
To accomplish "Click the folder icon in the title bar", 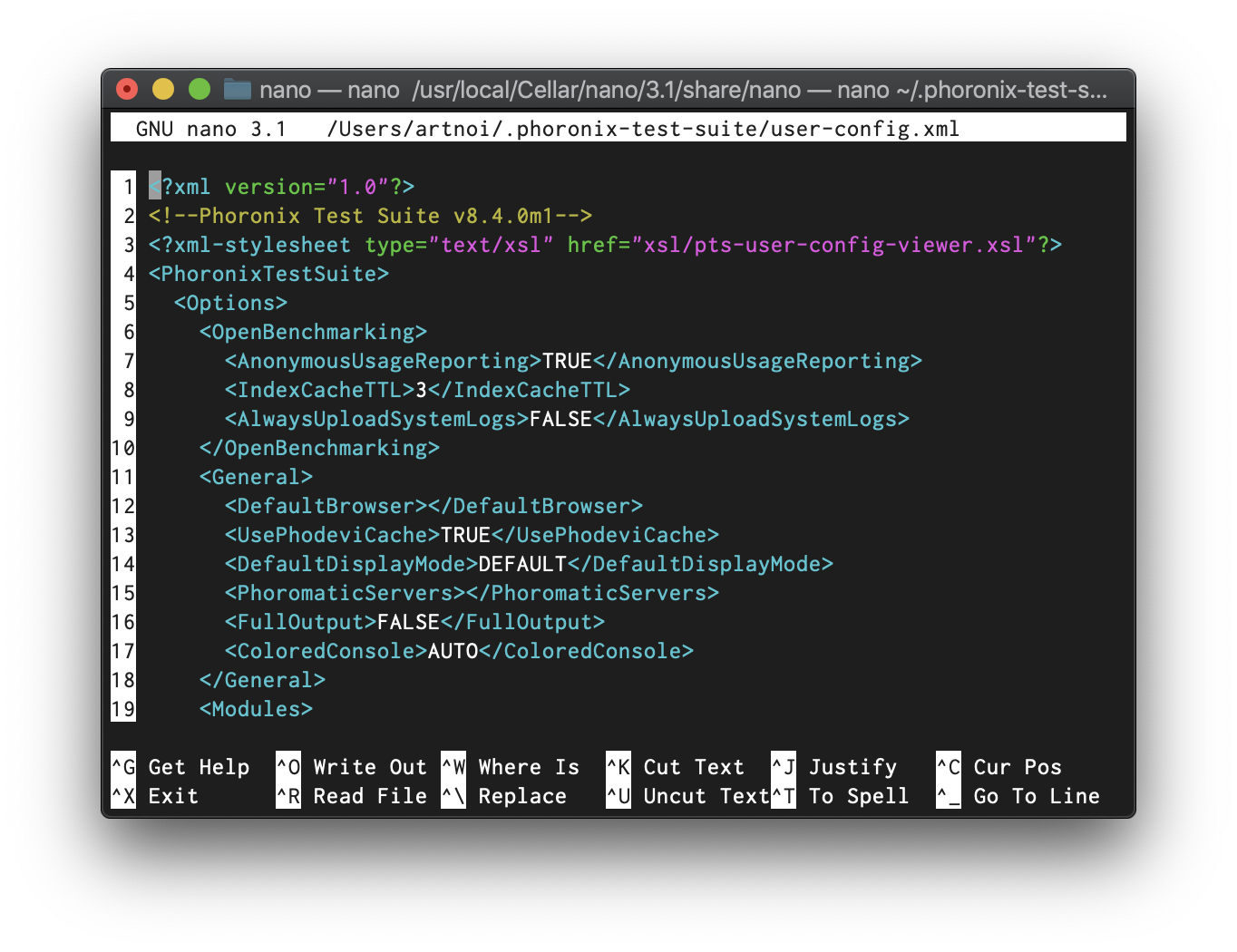I will click(238, 89).
